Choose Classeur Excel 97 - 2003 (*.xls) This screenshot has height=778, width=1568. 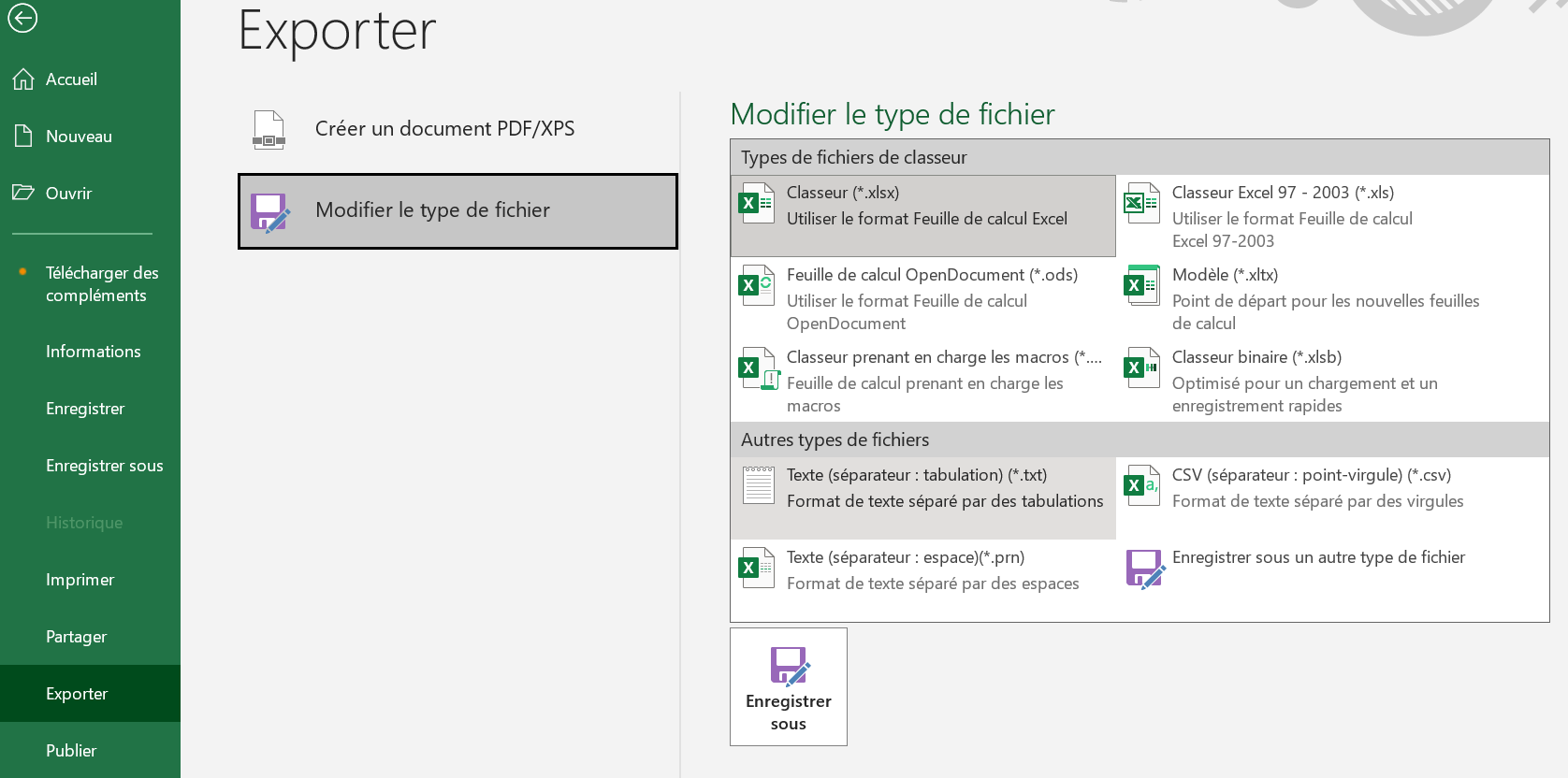1332,216
